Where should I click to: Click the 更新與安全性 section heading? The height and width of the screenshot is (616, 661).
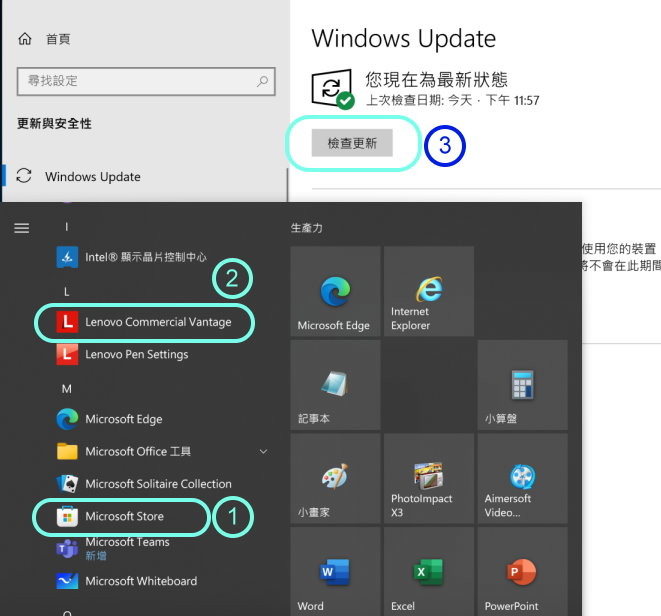click(54, 124)
